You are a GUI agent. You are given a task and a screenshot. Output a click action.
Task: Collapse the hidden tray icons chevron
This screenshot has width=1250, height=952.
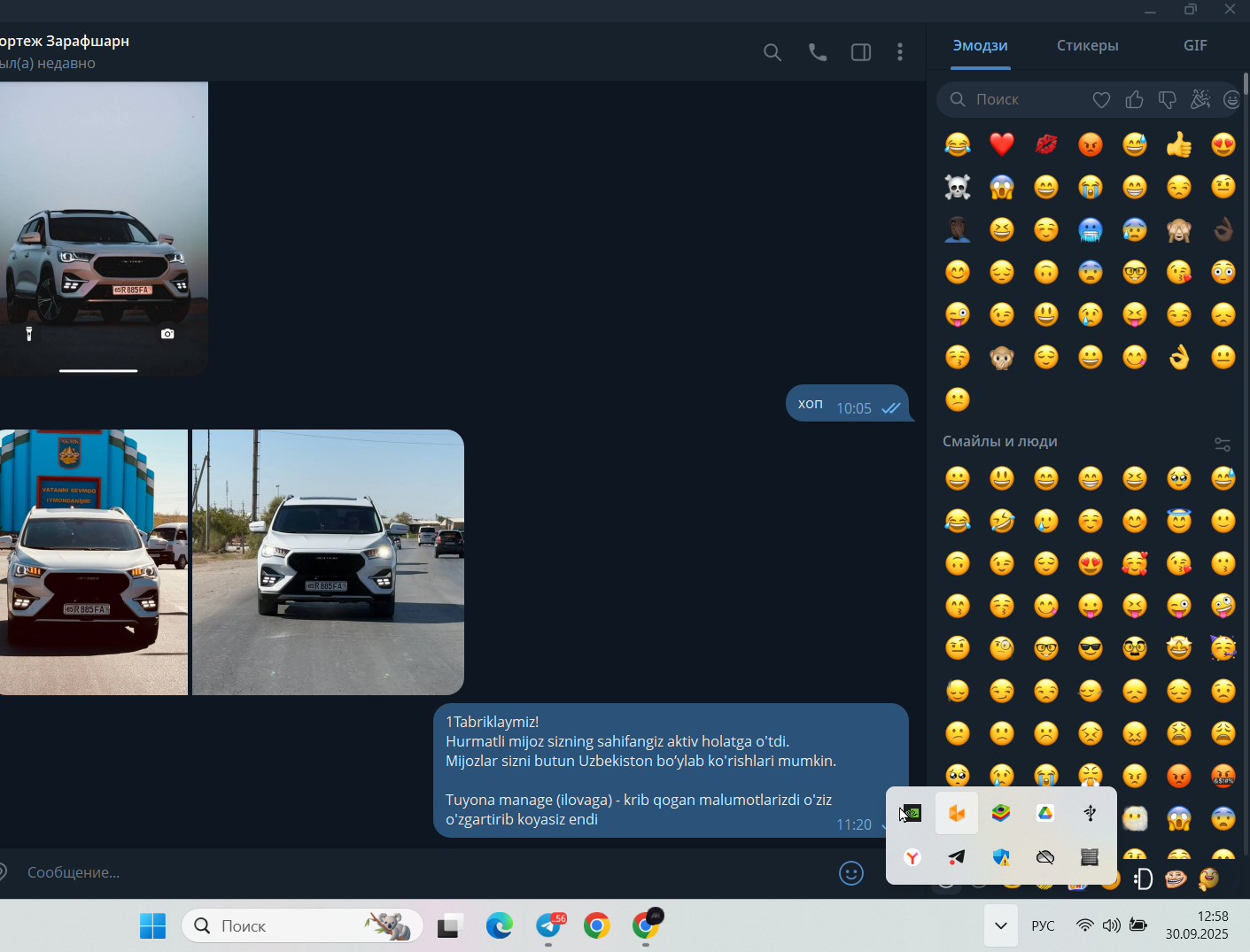point(1000,926)
